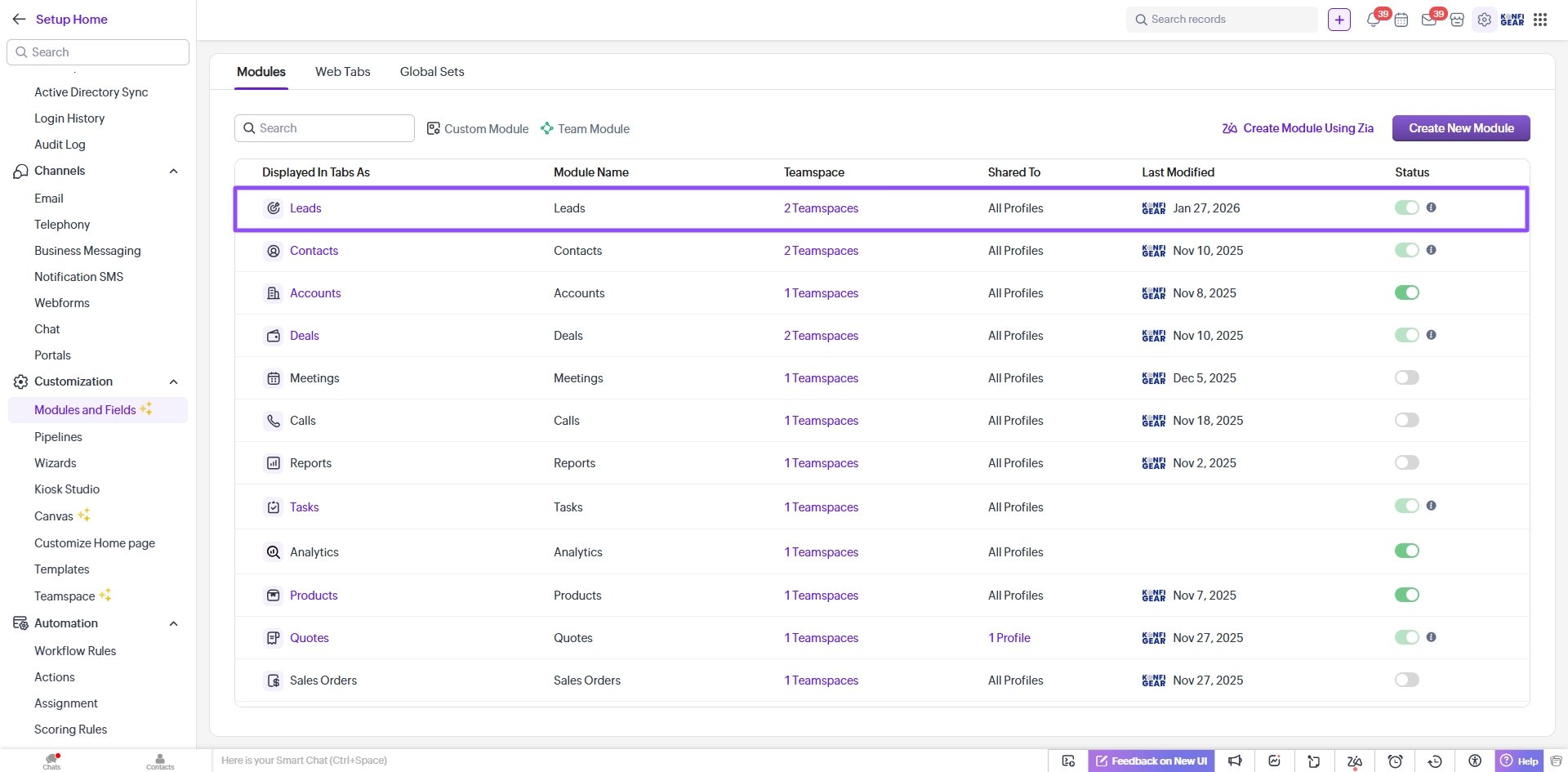Open the Global Sets tab

[431, 72]
